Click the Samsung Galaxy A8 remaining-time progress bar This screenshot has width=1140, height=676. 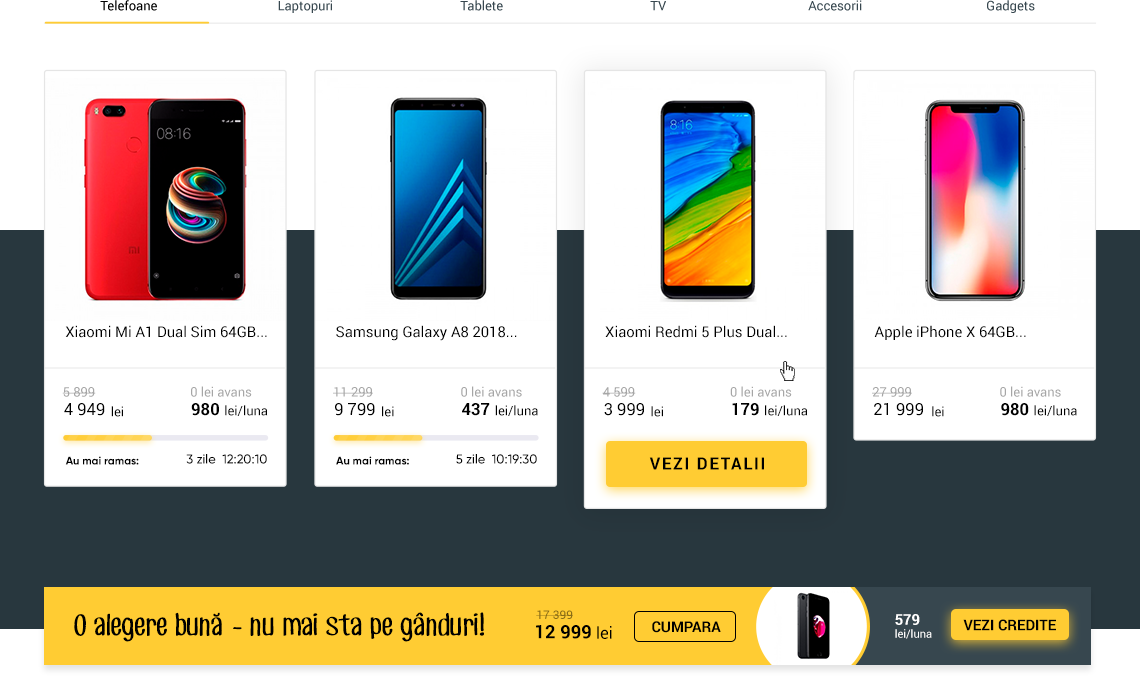(435, 438)
